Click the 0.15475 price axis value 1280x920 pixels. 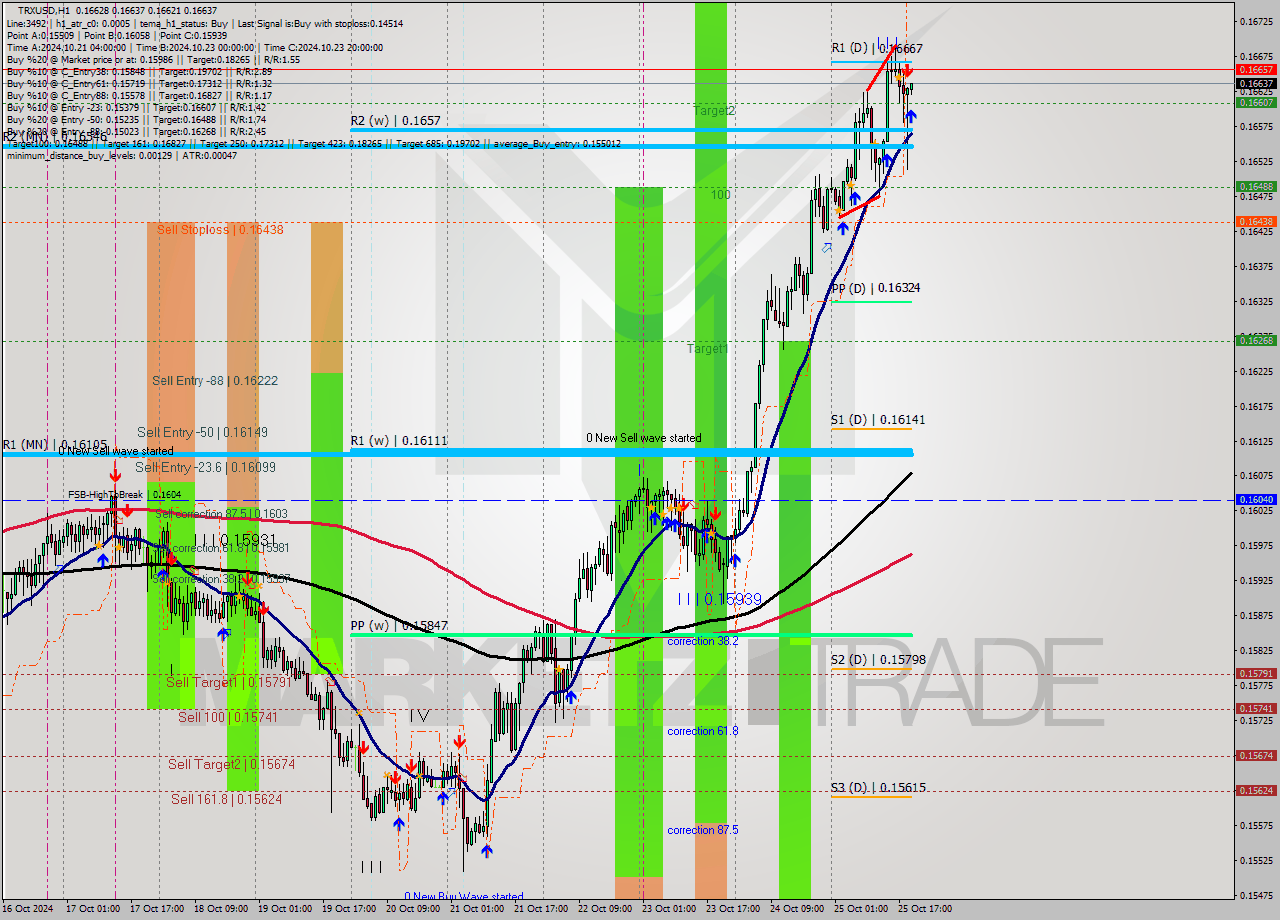(x=1256, y=895)
